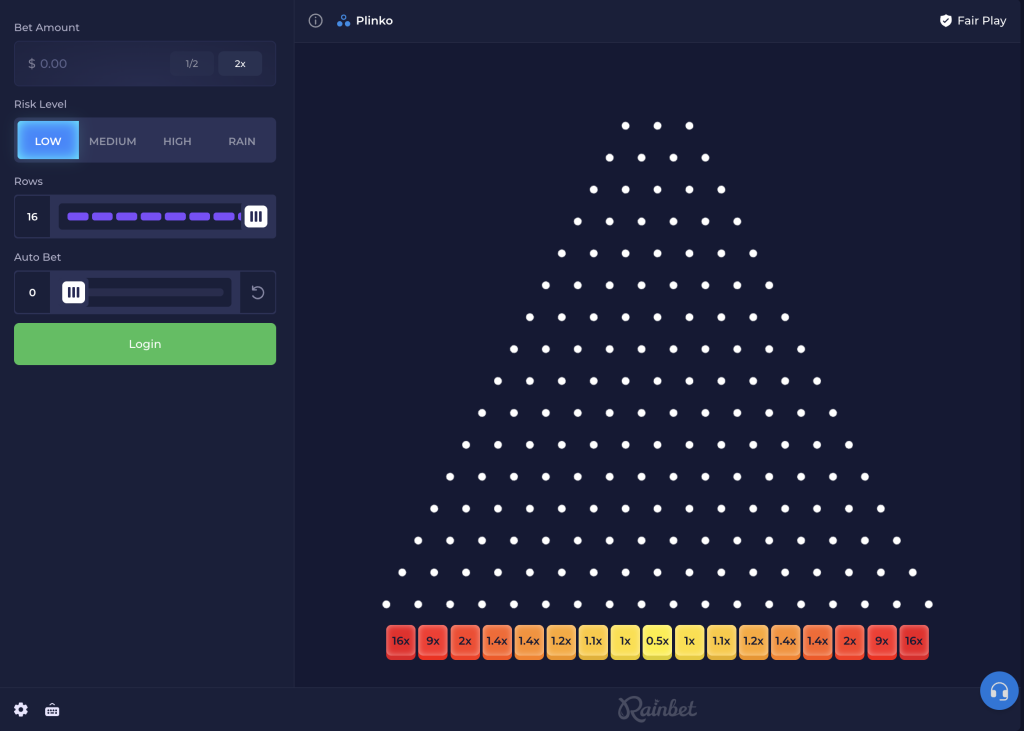Click the Plinko game logo icon
The width and height of the screenshot is (1024, 731).
click(344, 21)
